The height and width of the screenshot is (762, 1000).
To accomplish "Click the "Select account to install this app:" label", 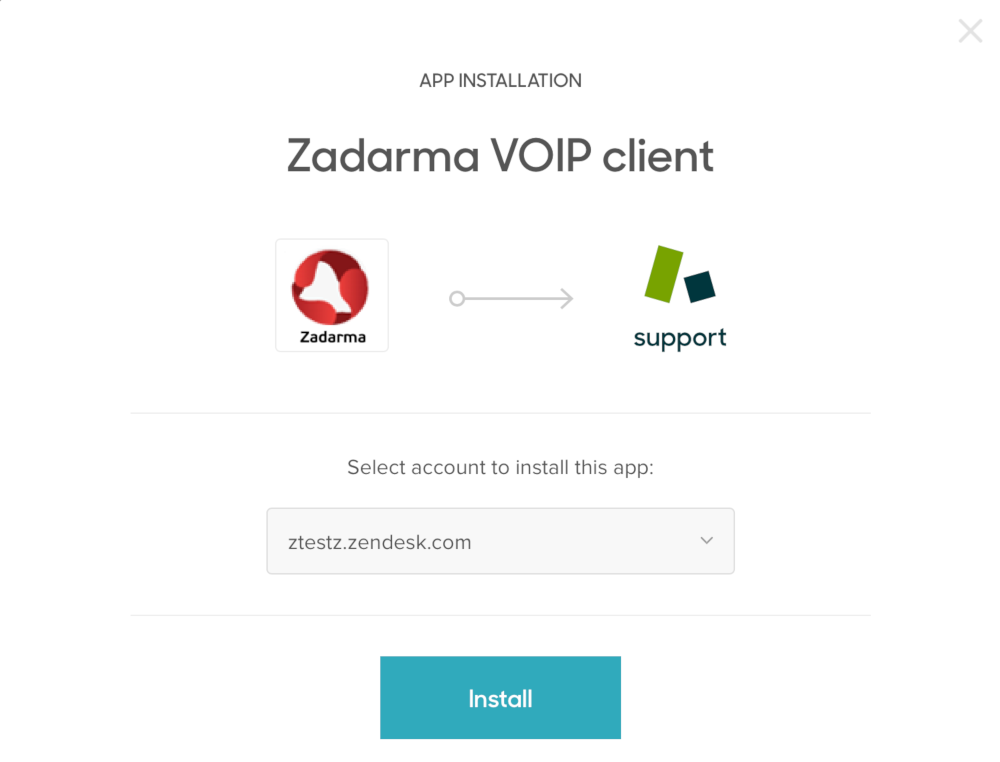I will (500, 467).
